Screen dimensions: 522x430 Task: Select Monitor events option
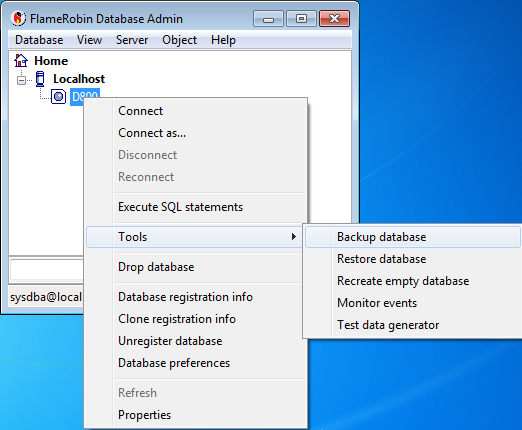[x=413, y=303]
